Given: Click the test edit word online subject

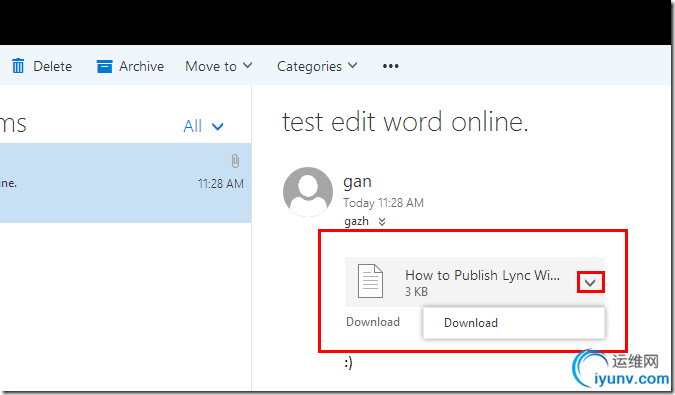Looking at the screenshot, I should point(405,122).
